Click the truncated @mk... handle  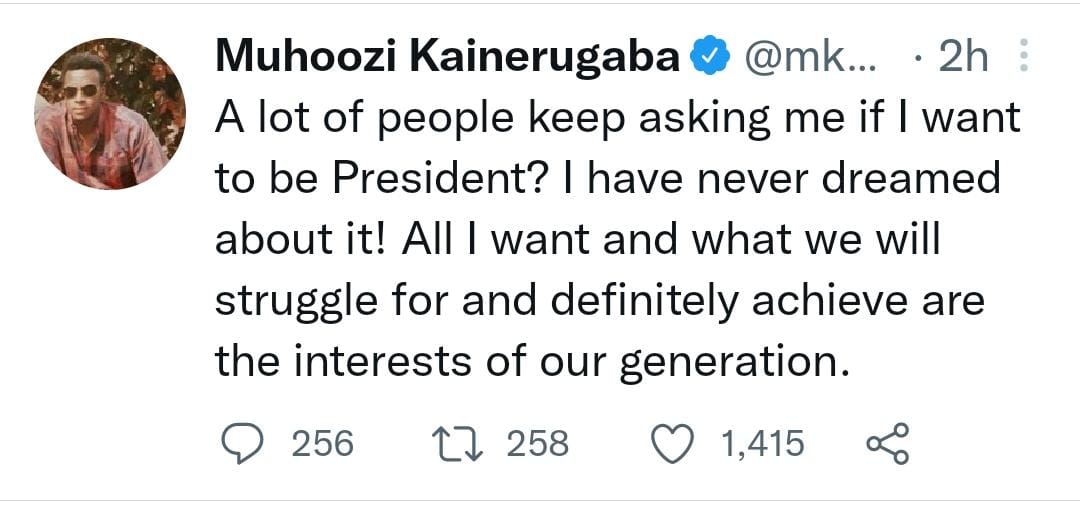click(811, 59)
